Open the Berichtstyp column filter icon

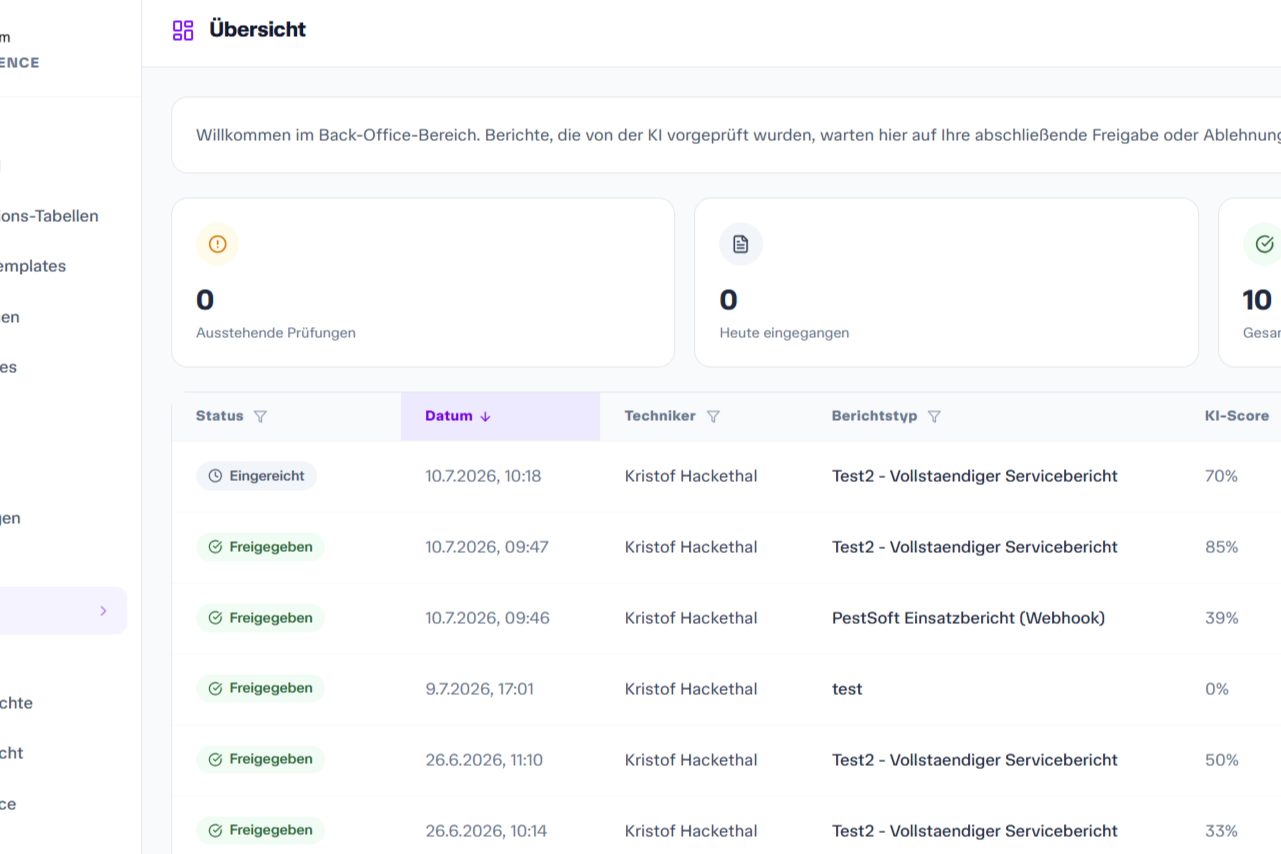coord(934,416)
